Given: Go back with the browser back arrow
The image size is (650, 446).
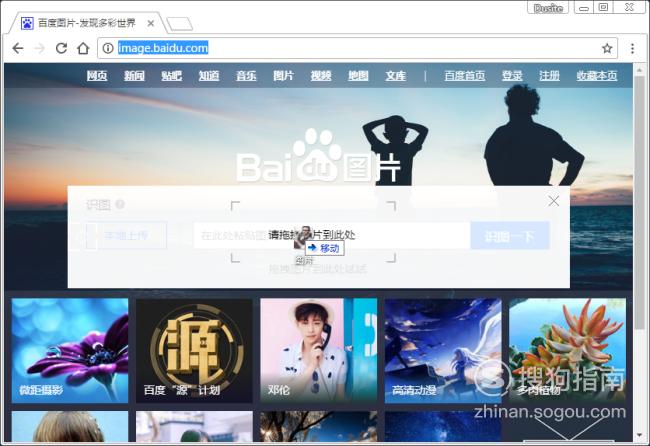Looking at the screenshot, I should pyautogui.click(x=18, y=48).
